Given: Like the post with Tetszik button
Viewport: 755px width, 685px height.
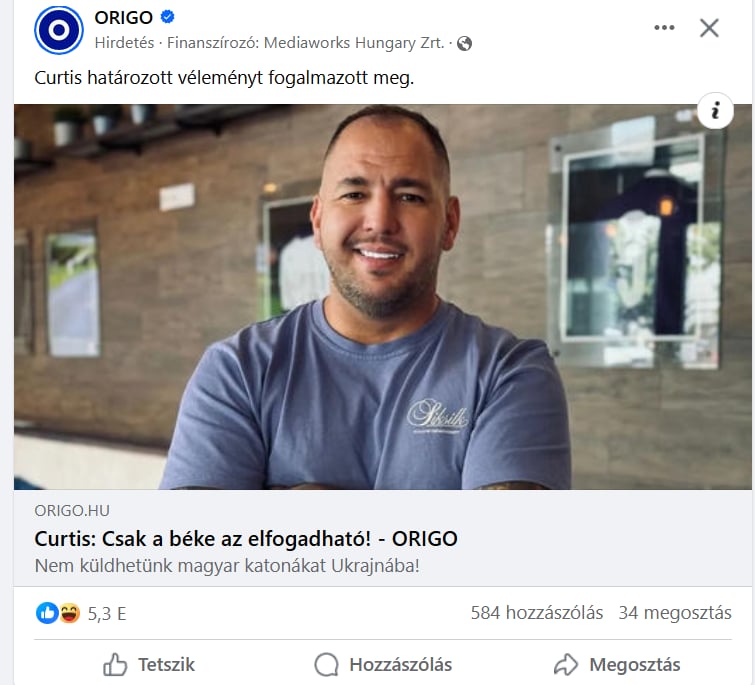Looking at the screenshot, I should pos(149,665).
